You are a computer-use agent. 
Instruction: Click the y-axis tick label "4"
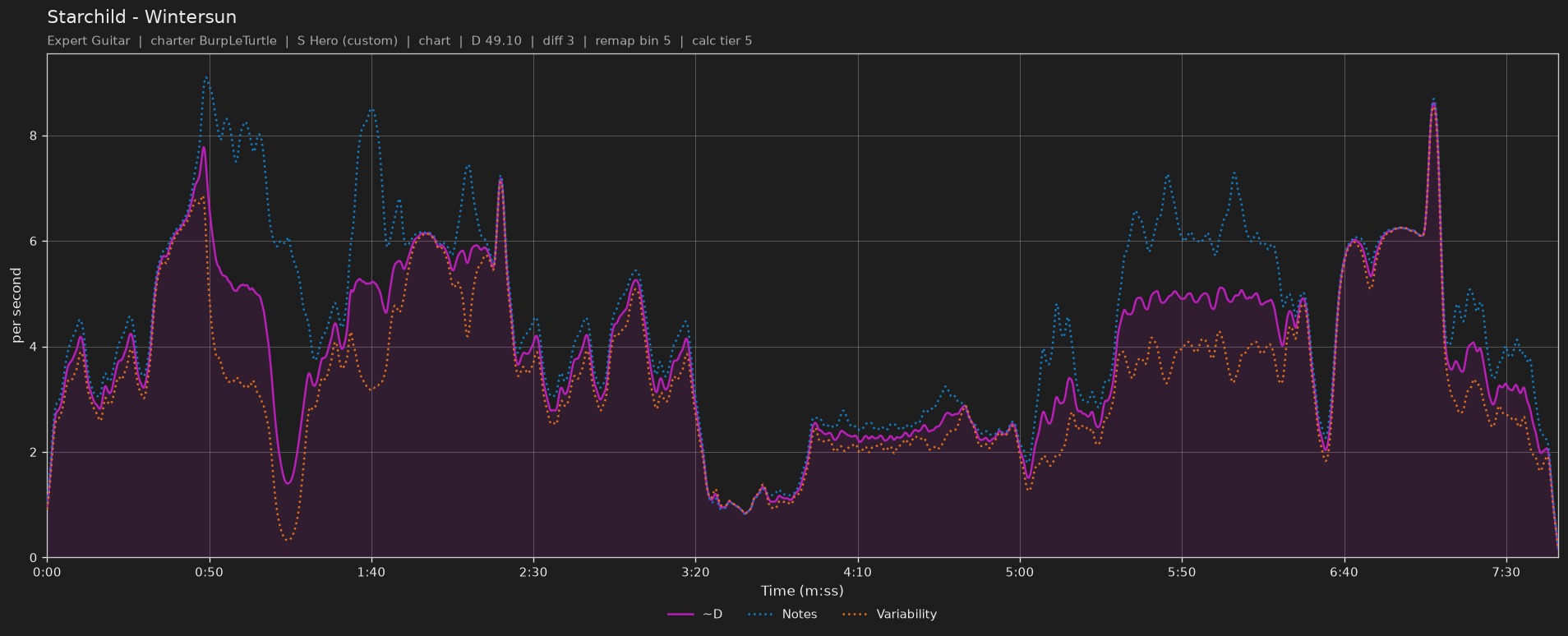tap(34, 348)
